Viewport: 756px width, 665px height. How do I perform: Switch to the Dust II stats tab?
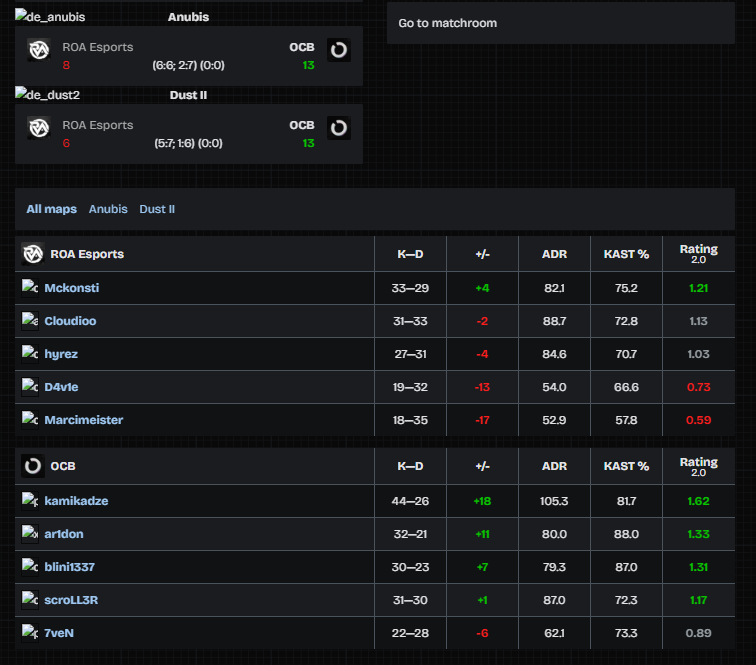tap(157, 209)
